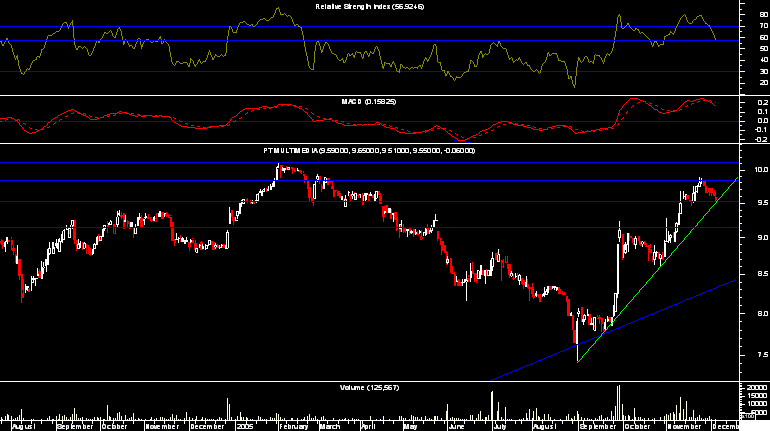Click the -0.1 label on MACD axis
This screenshot has height=431, width=770.
click(x=762, y=130)
